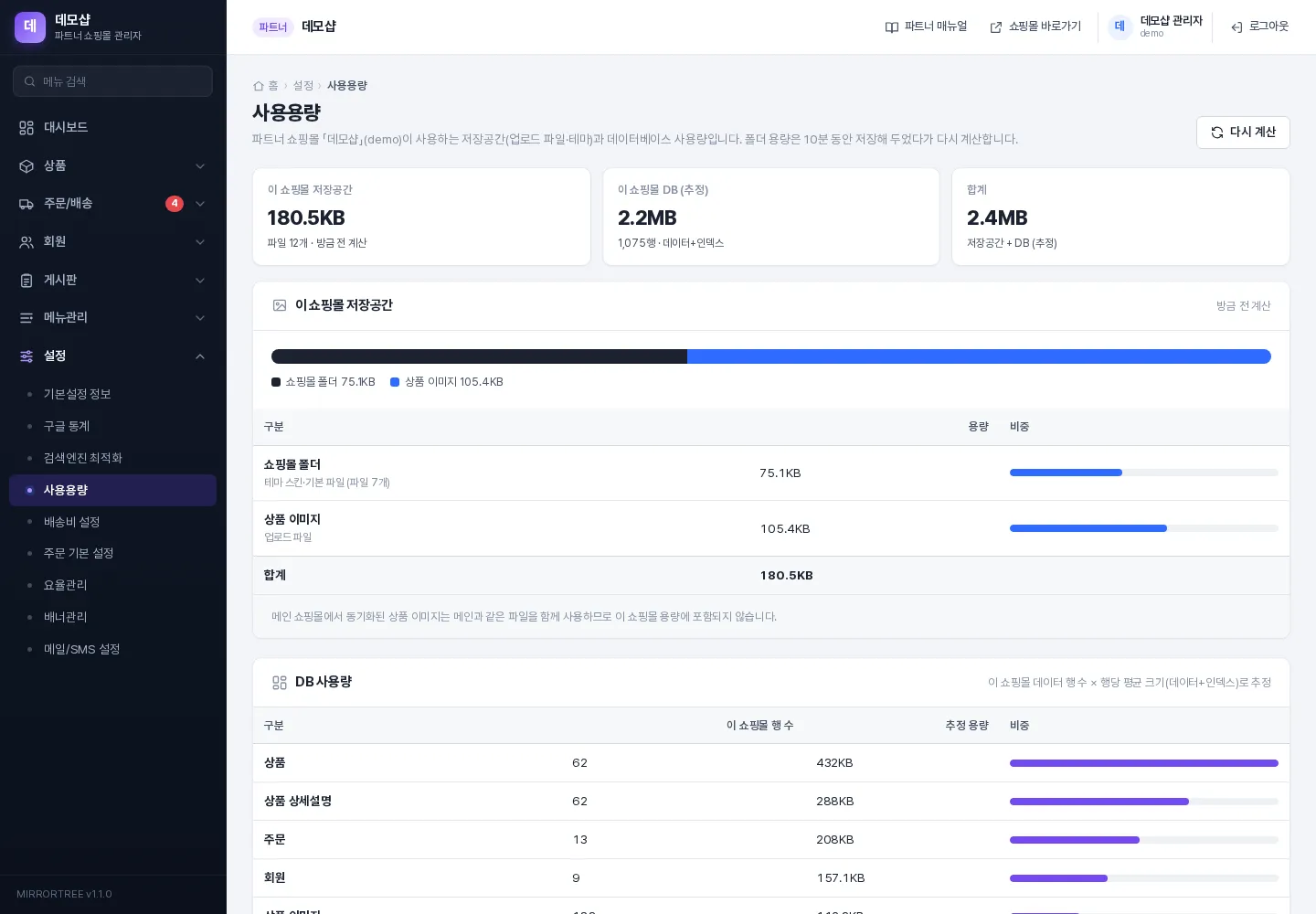This screenshot has height=914, width=1316.
Task: Expand the 상품 menu chevron
Action: point(200,166)
